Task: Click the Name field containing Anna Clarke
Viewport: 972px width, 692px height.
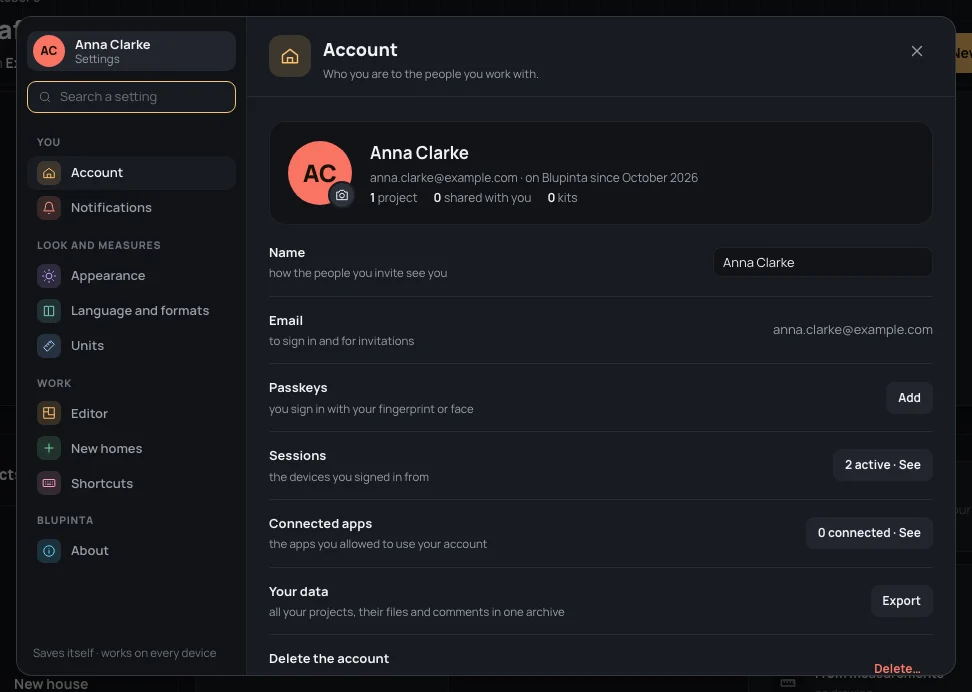Action: pyautogui.click(x=823, y=262)
